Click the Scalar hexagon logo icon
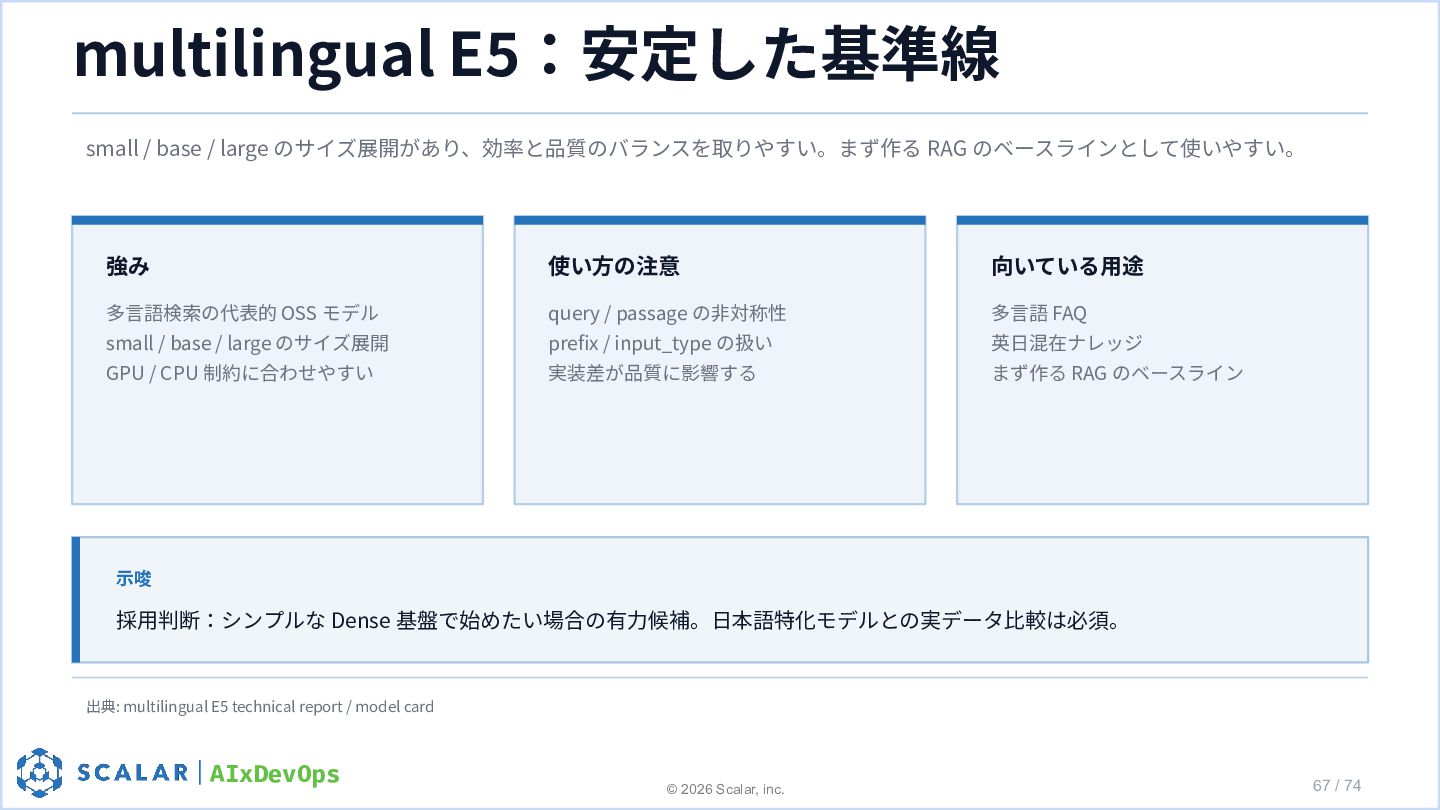 click(40, 772)
